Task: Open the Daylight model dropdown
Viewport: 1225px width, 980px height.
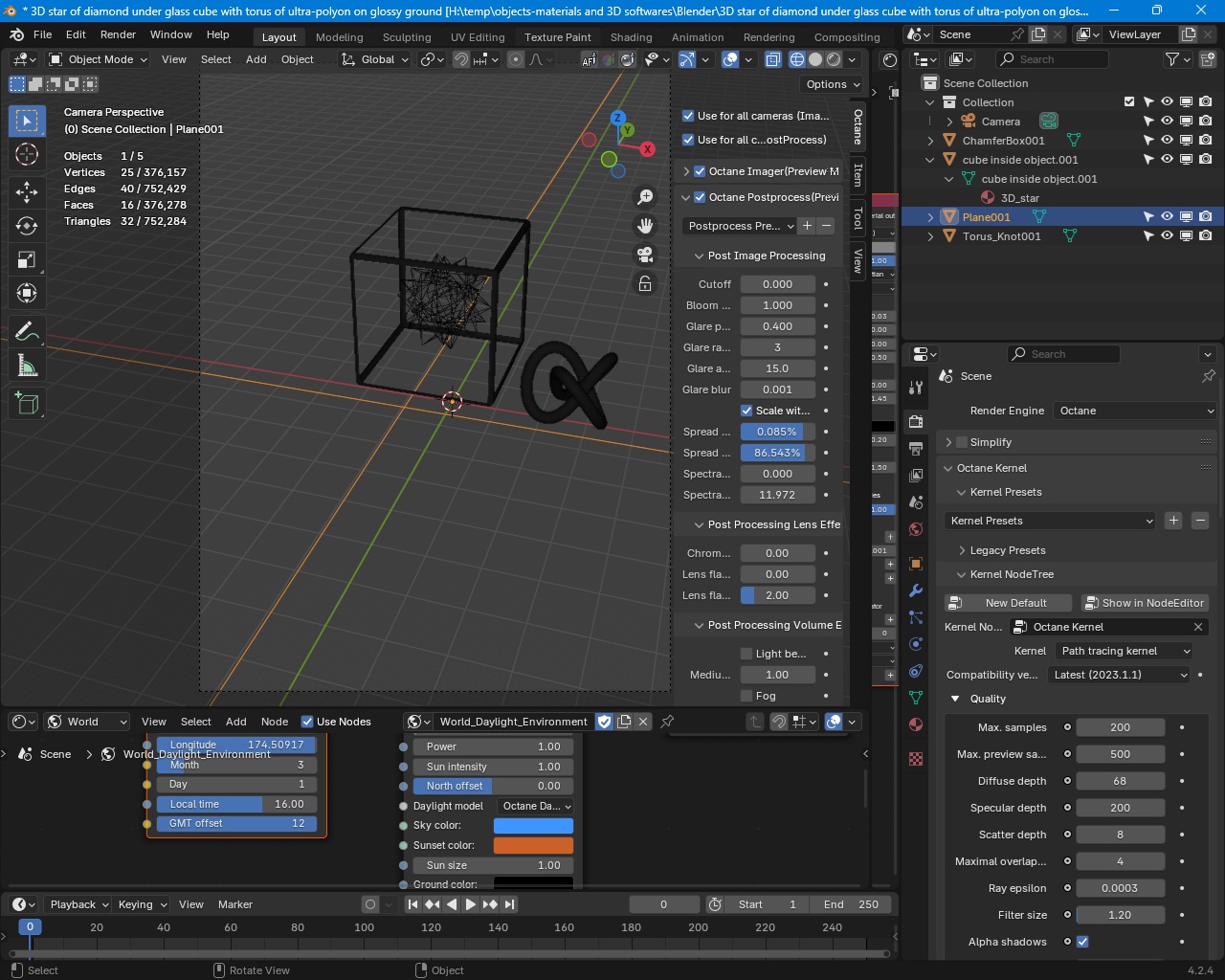Action: pyautogui.click(x=536, y=806)
